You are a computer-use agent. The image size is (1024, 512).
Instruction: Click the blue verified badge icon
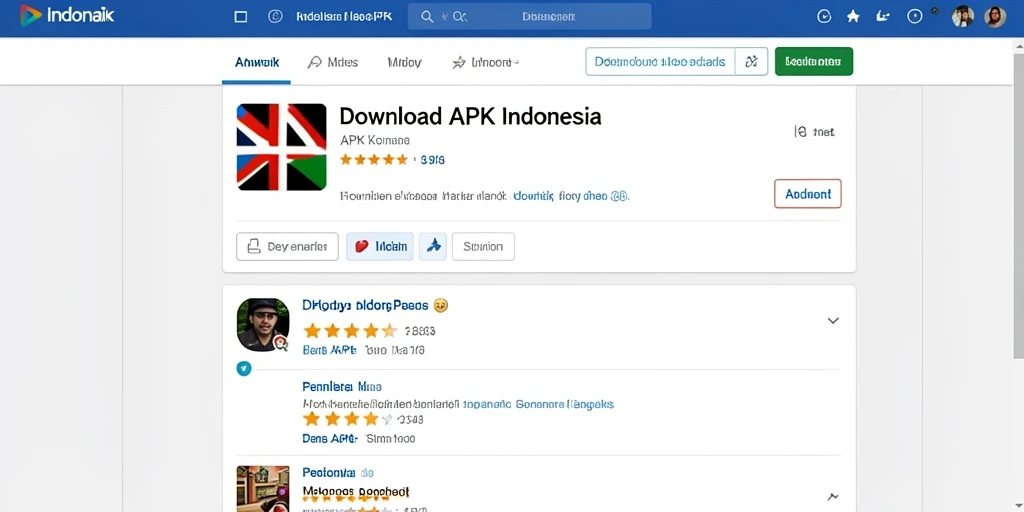tap(244, 369)
